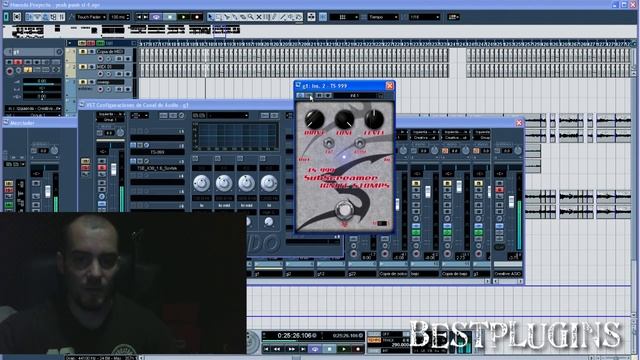Viewport: 640px width, 360px height.
Task: Click Record in the top toolbar transport
Action: [197, 17]
